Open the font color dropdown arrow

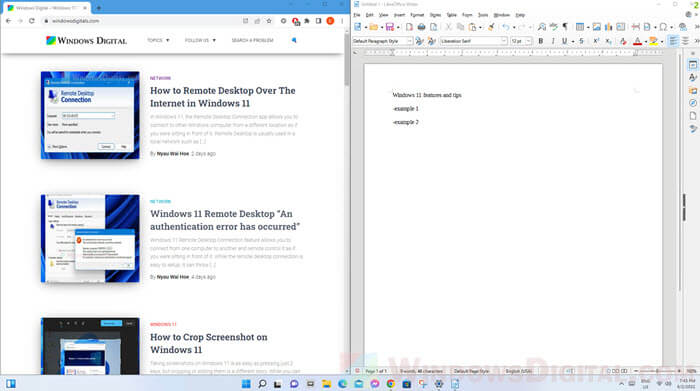tap(646, 42)
